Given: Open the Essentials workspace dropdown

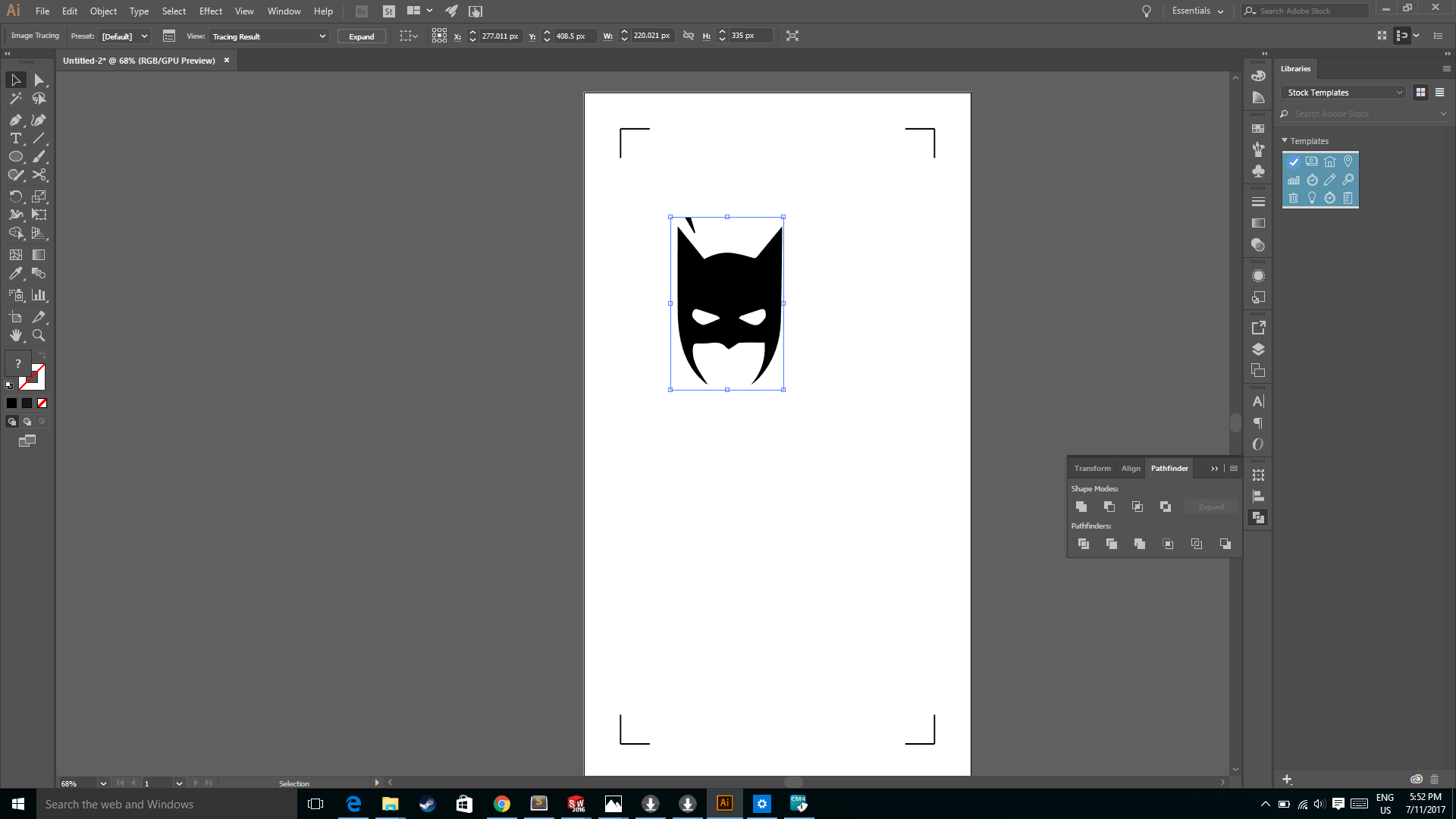Looking at the screenshot, I should point(1197,11).
